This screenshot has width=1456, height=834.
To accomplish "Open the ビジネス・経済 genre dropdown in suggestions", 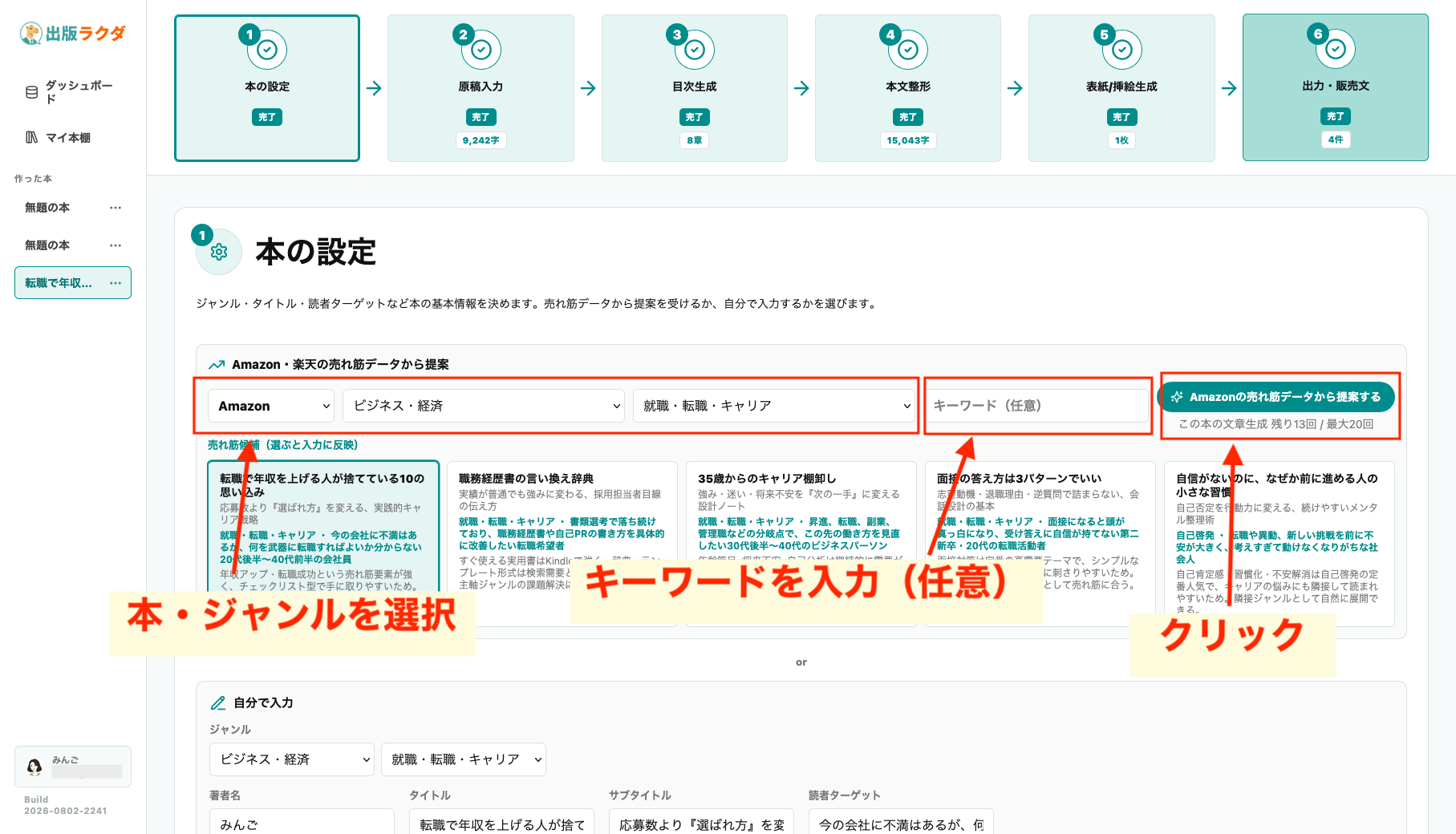I will [484, 406].
